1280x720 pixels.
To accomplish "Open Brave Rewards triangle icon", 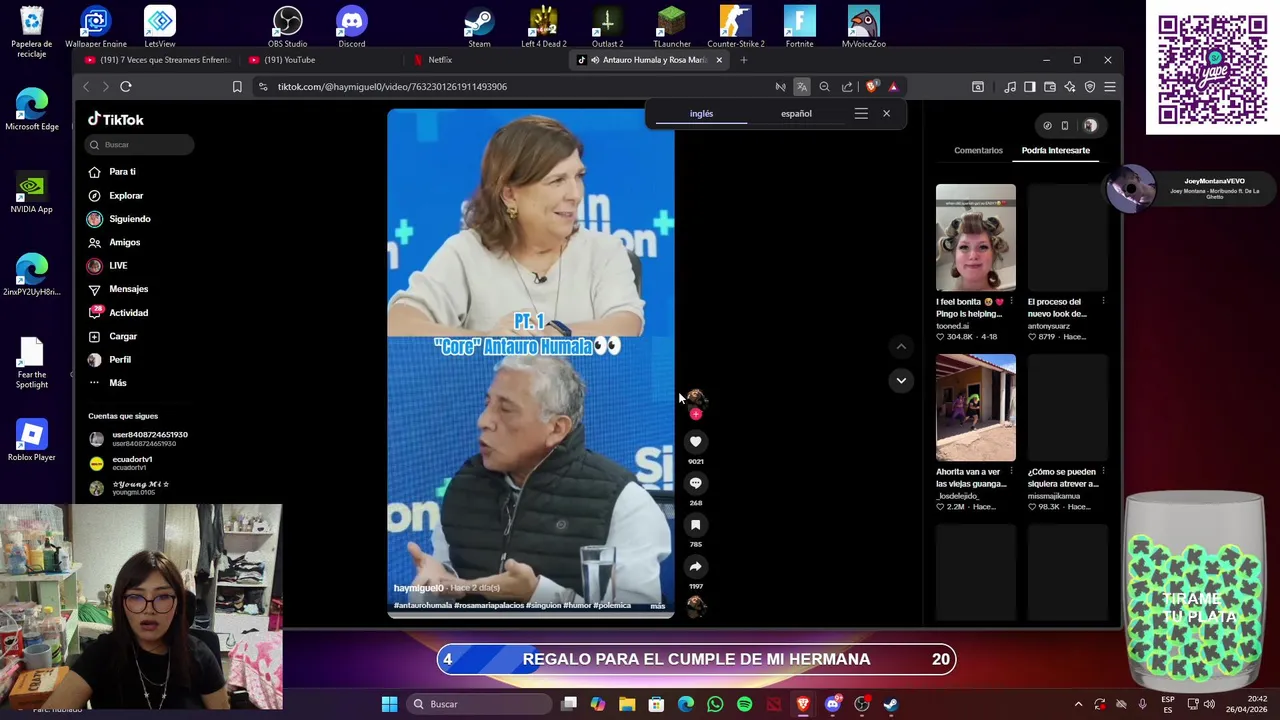I will click(893, 87).
